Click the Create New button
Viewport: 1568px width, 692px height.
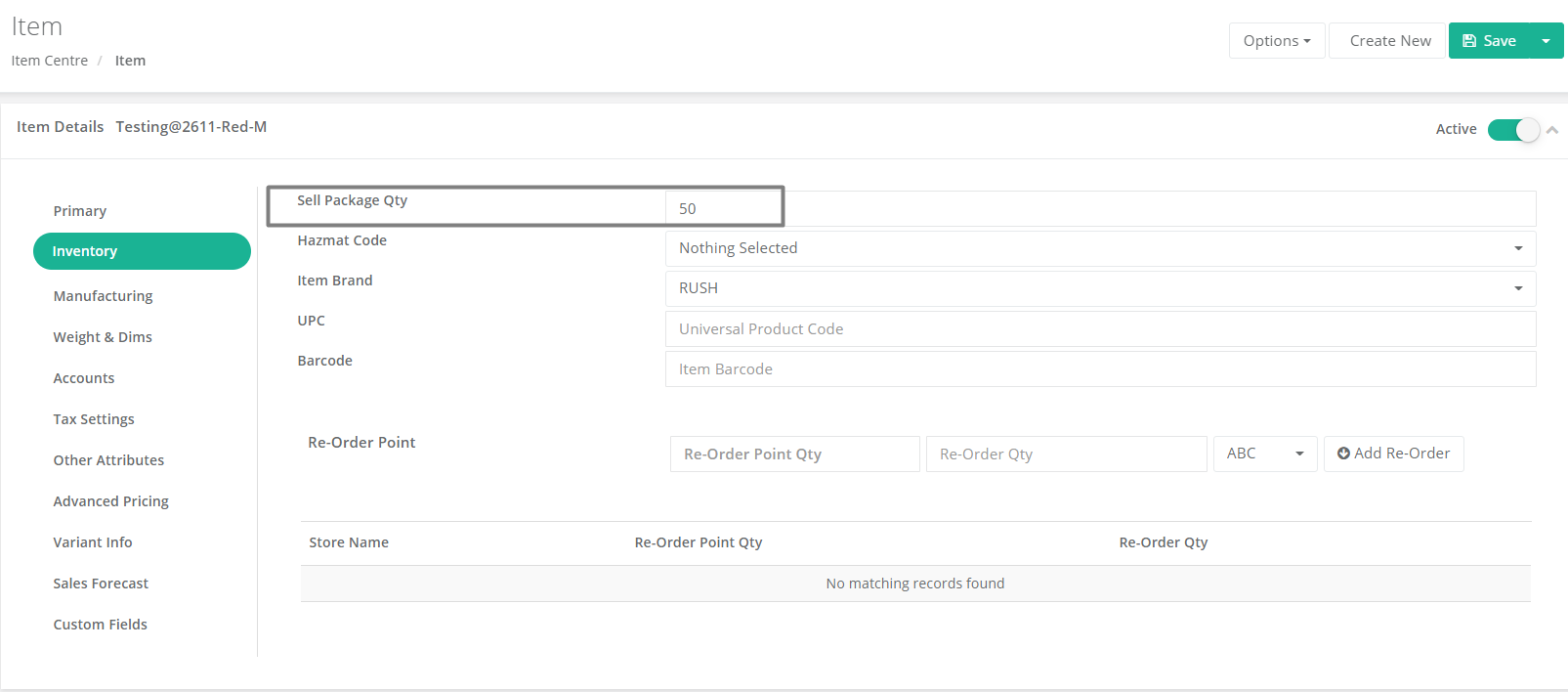[1389, 41]
